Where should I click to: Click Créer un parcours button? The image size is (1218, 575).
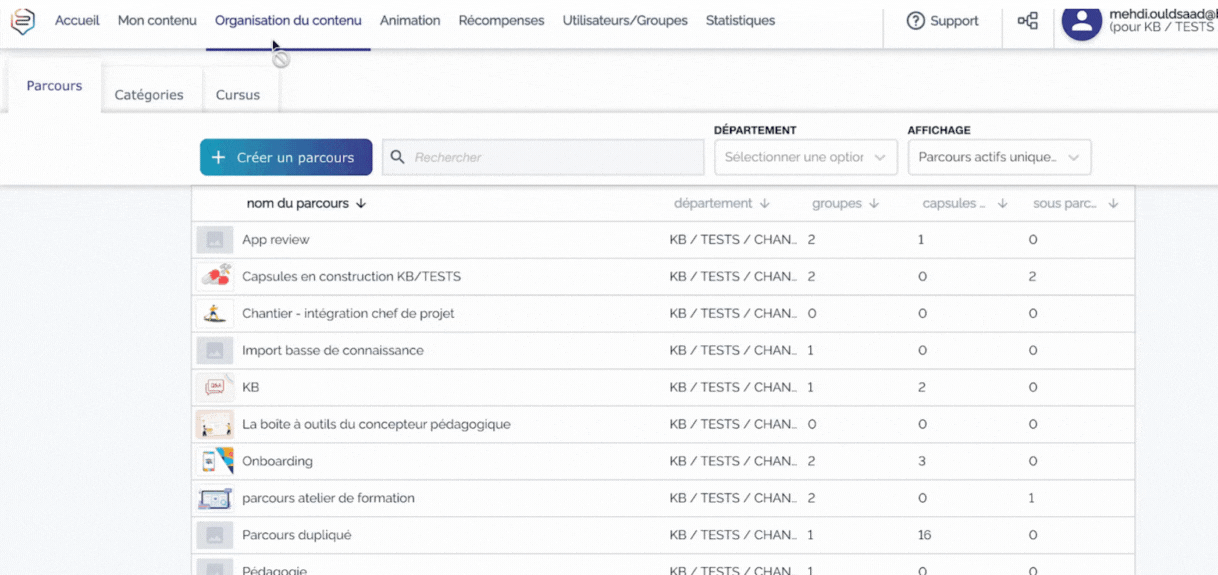[x=286, y=157]
